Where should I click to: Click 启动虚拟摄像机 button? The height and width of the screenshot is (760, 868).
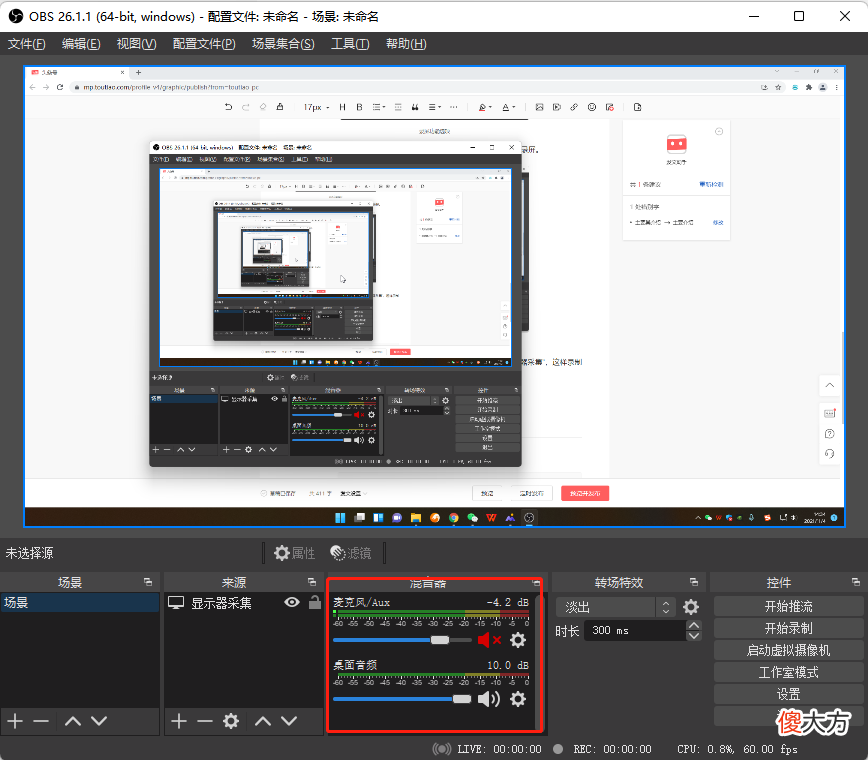coord(788,650)
